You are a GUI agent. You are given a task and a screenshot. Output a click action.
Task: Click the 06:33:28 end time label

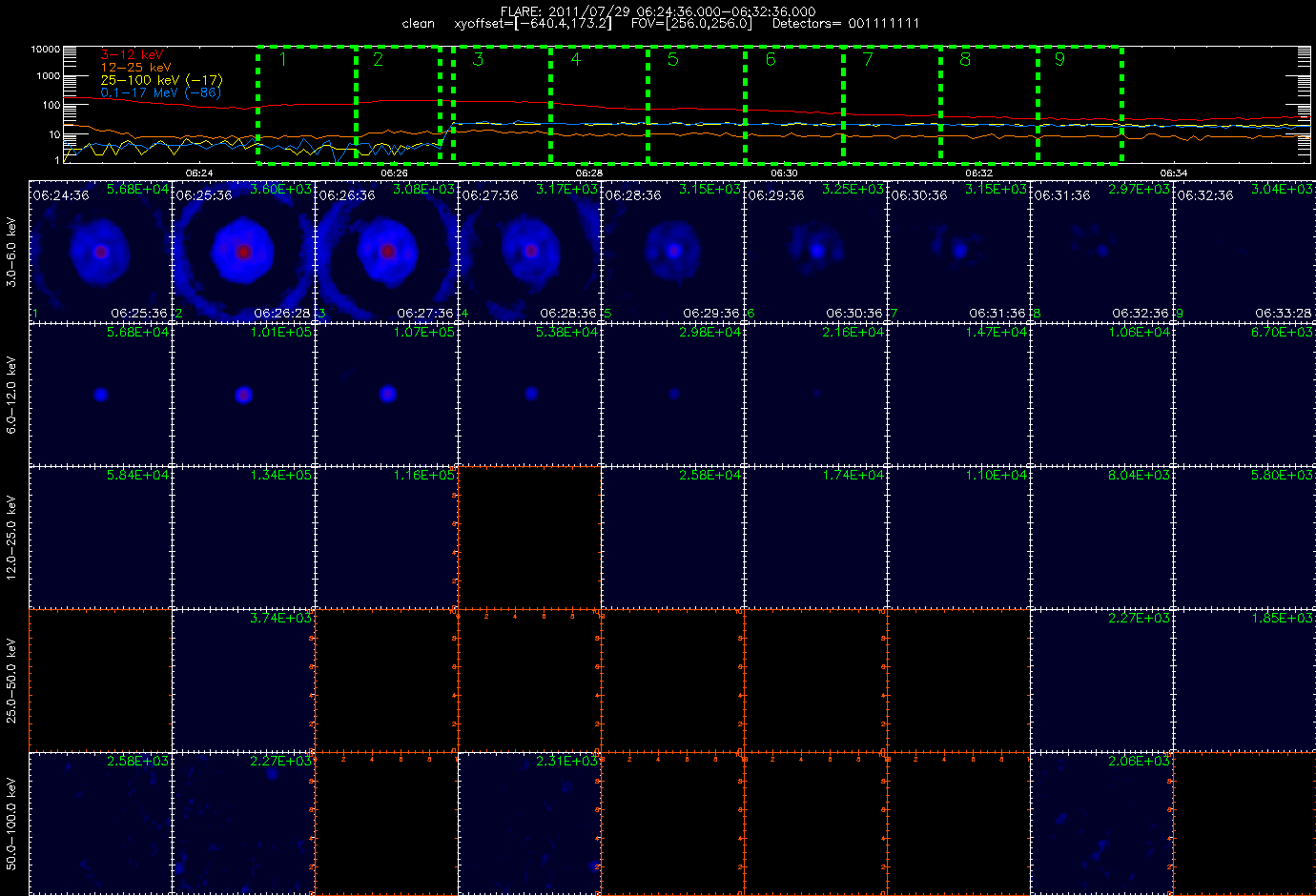coord(1284,313)
